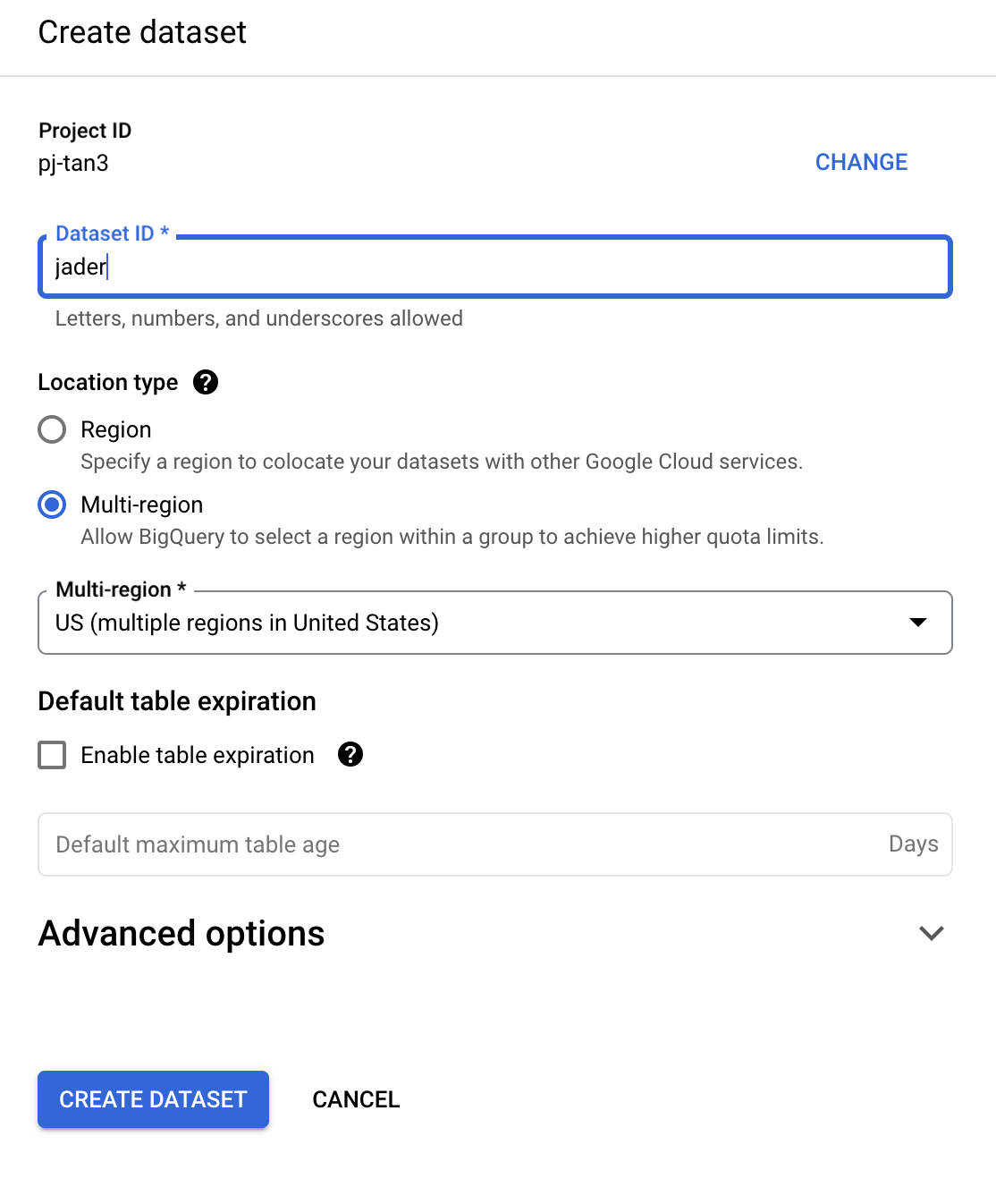
Task: Click the Multi-region option label text
Action: pyautogui.click(x=142, y=504)
